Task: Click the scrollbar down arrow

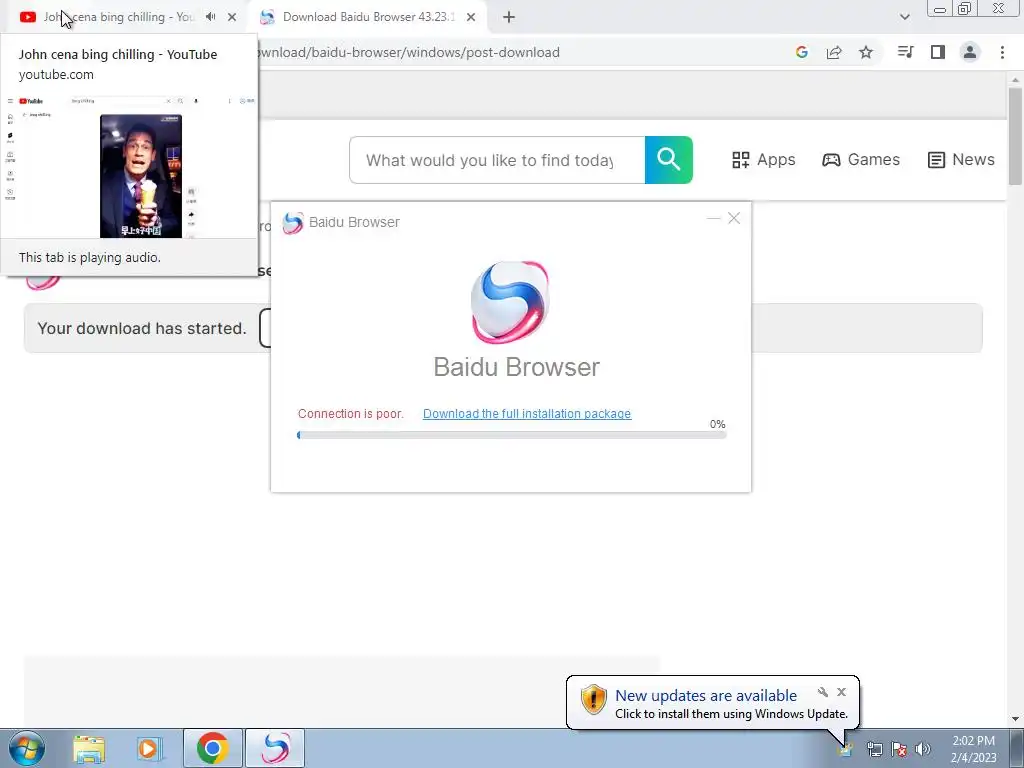Action: tap(1015, 719)
